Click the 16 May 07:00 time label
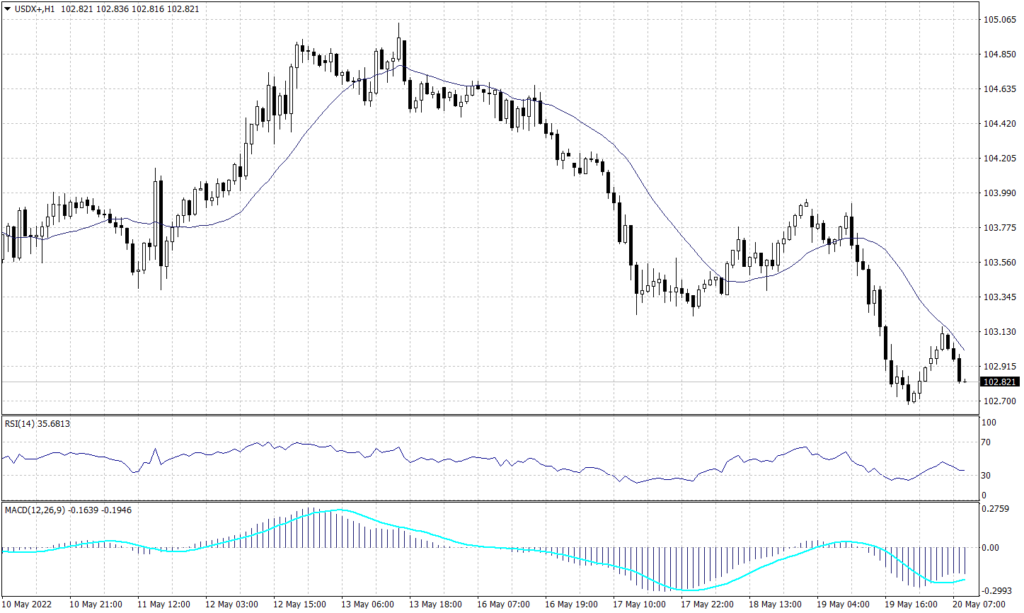Image resolution: width=1024 pixels, height=613 pixels. point(505,605)
